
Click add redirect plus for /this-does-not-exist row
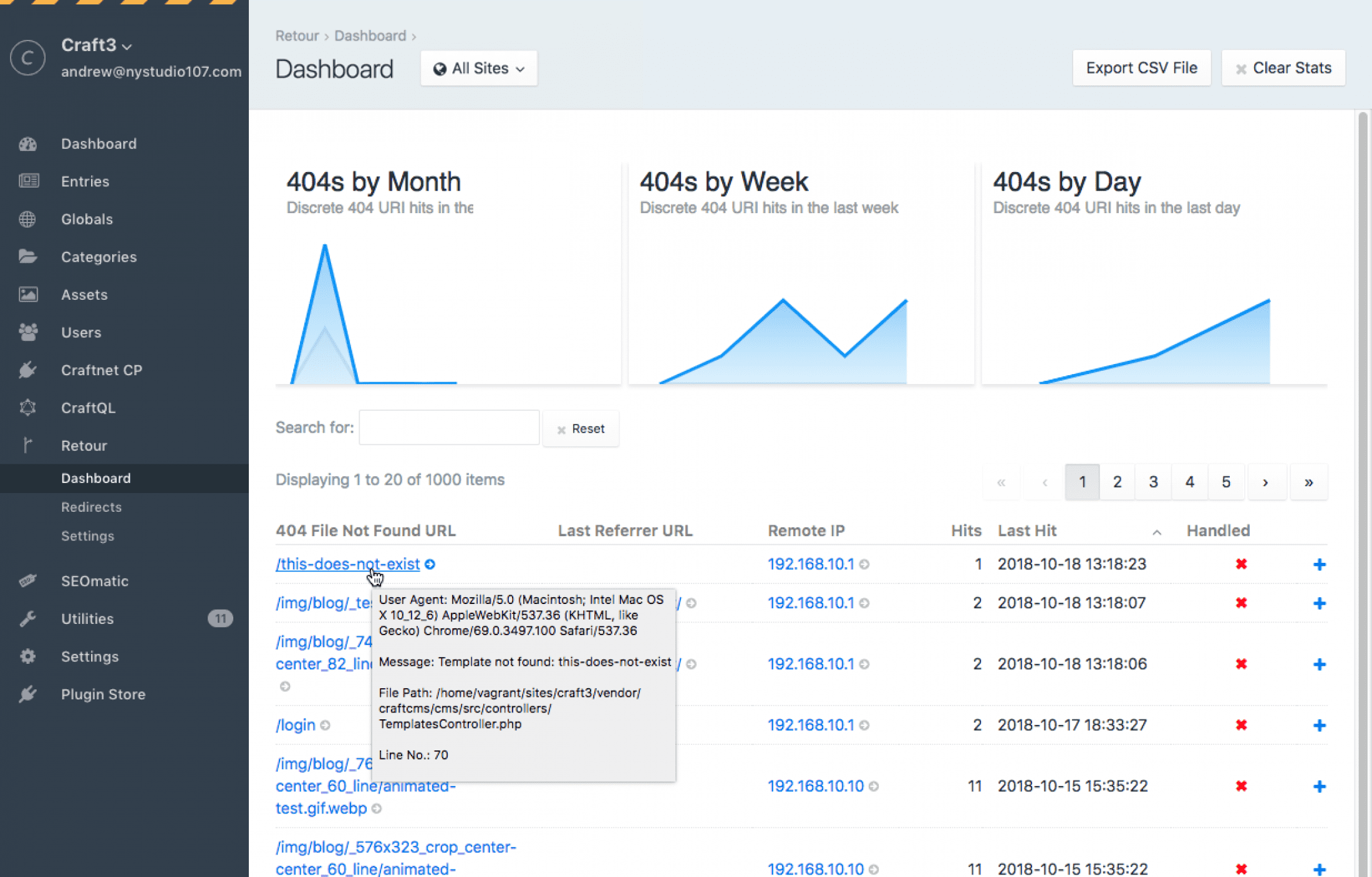pyautogui.click(x=1319, y=564)
